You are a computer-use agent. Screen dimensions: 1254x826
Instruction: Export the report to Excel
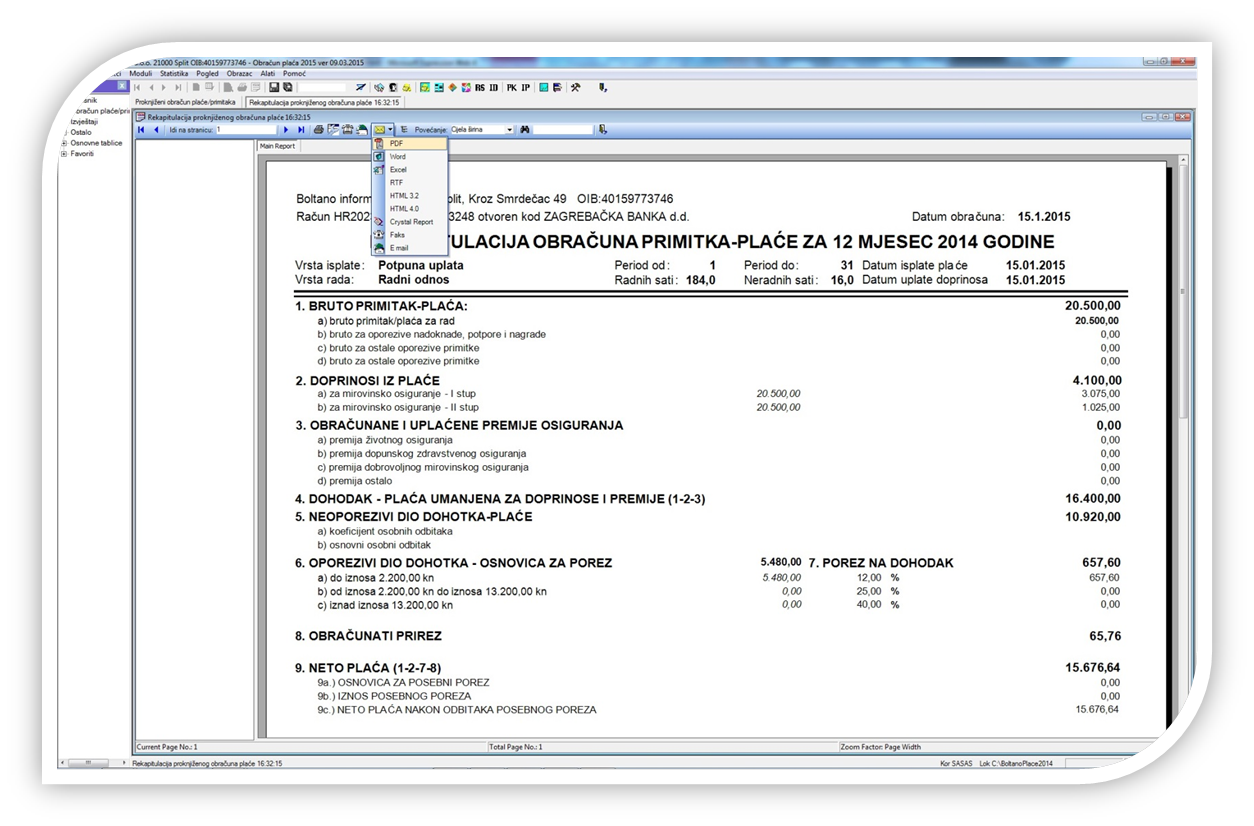(x=400, y=169)
